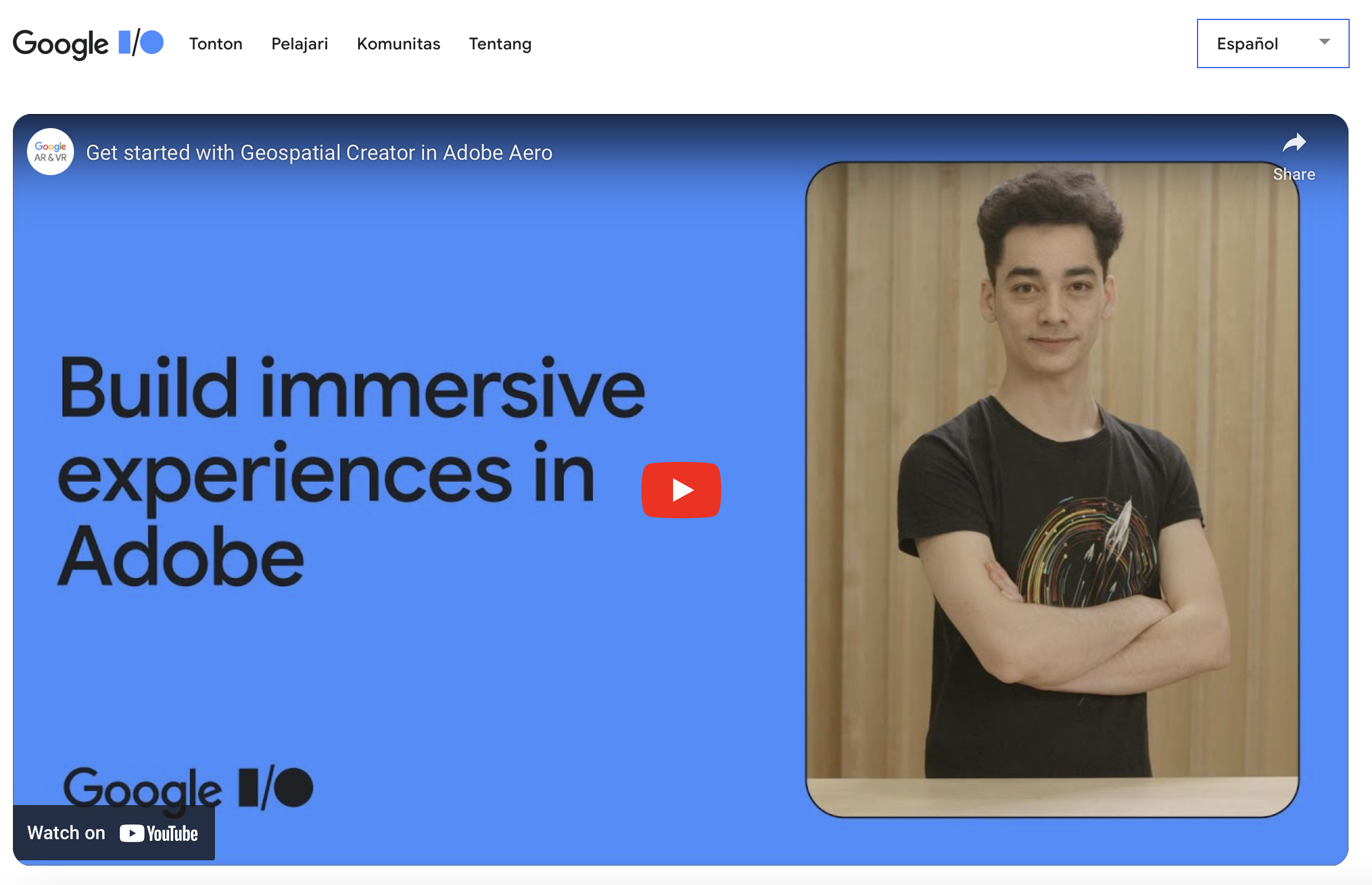Click the blue rectangle of I/O logo
The height and width of the screenshot is (885, 1372).
pos(125,42)
